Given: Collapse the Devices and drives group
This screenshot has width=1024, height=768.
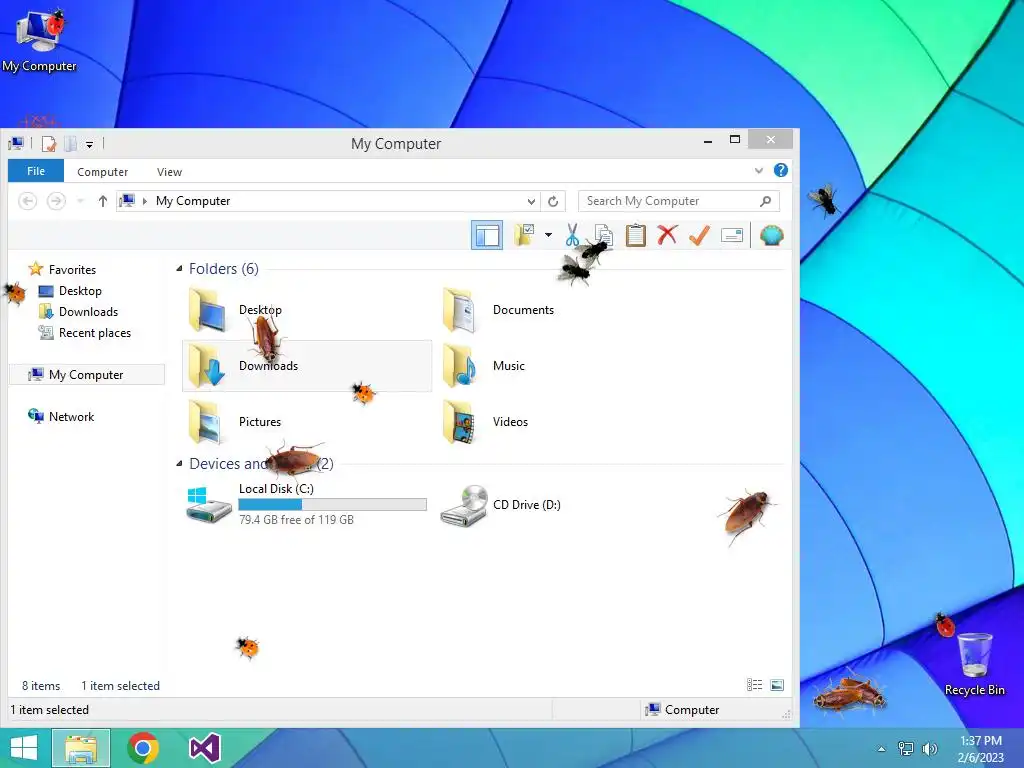Looking at the screenshot, I should pyautogui.click(x=180, y=464).
